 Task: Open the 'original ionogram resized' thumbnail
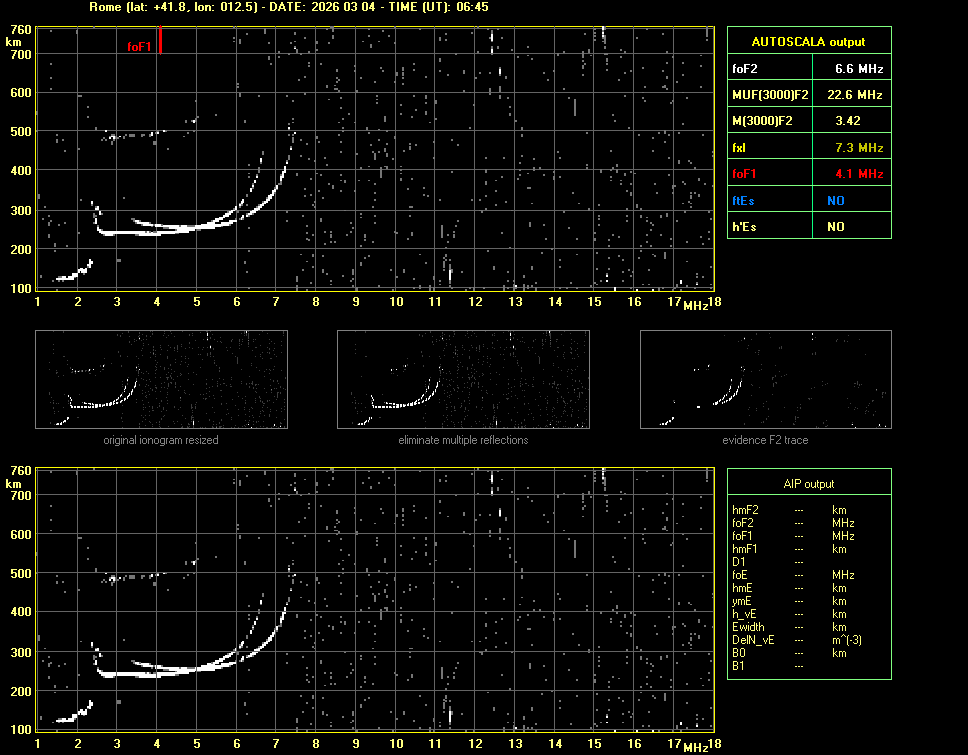(161, 379)
